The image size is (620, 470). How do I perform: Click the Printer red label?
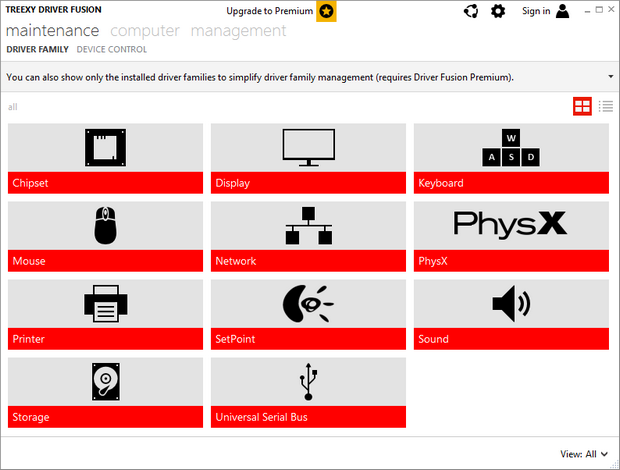pyautogui.click(x=105, y=339)
